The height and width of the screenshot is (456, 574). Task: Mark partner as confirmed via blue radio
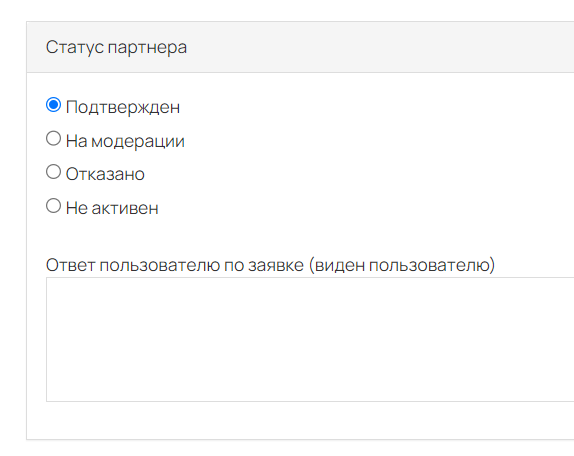point(53,105)
